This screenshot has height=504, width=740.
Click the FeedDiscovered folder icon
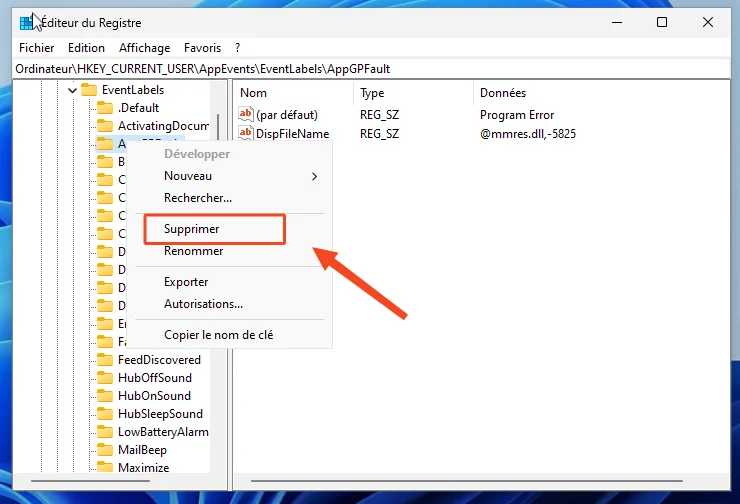click(x=105, y=360)
